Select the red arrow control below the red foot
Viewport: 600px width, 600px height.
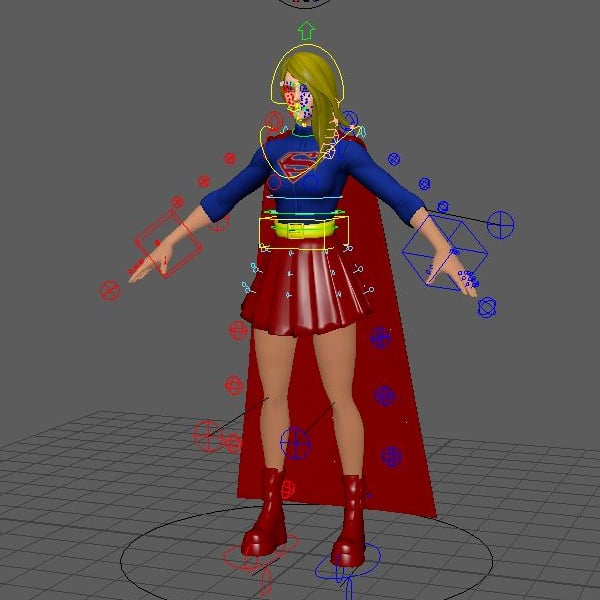266,584
